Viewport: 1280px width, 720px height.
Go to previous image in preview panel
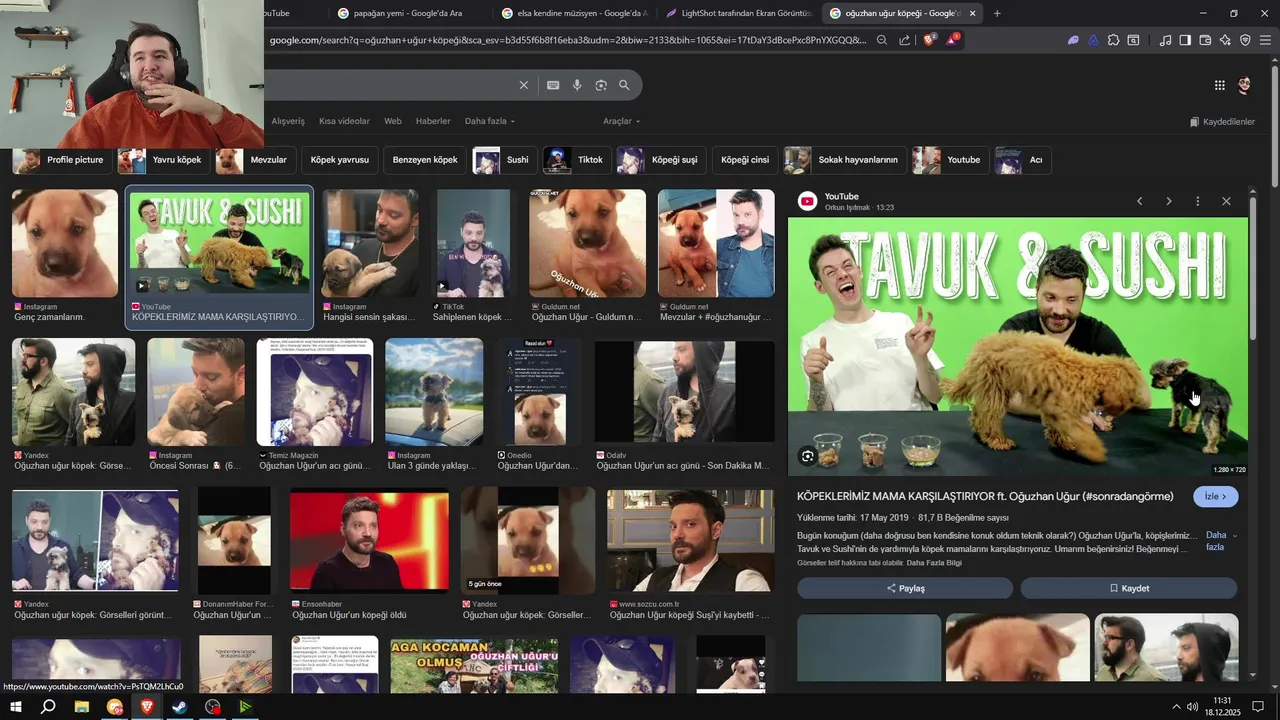1139,201
